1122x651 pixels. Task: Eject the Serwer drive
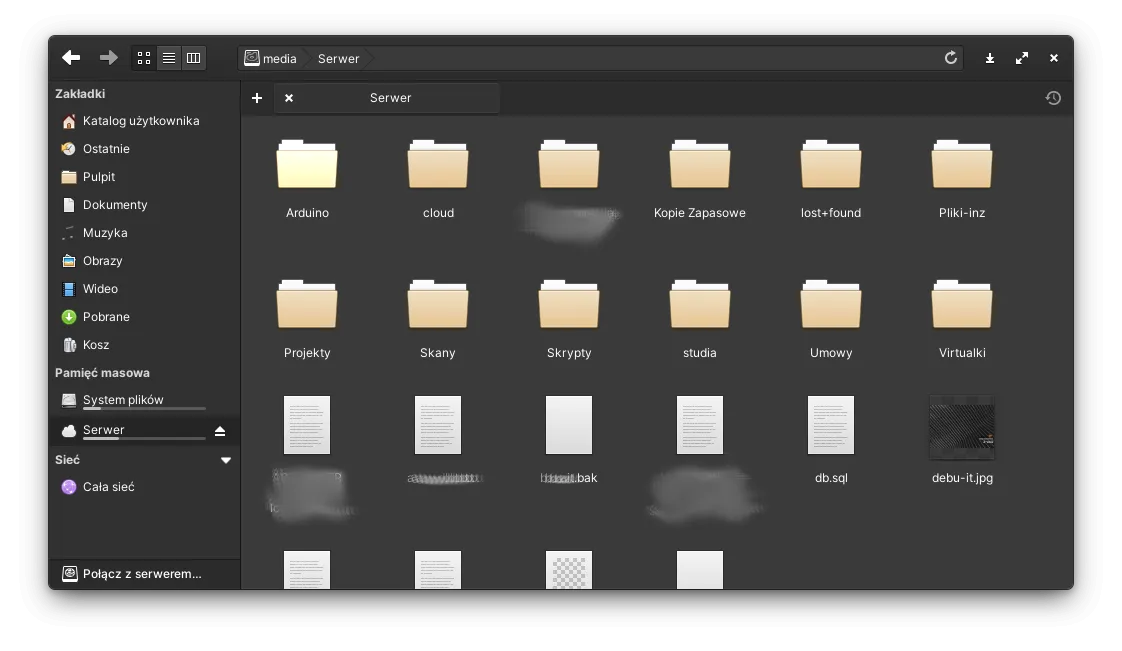(x=220, y=431)
